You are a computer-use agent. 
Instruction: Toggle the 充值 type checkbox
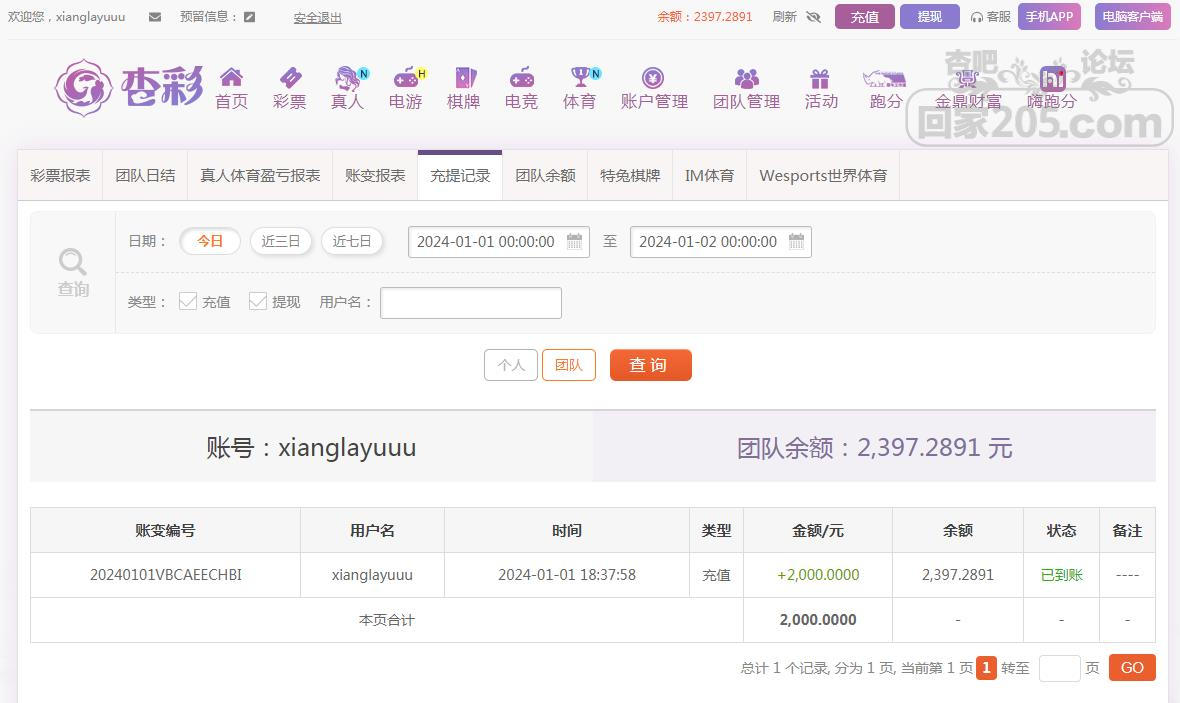point(187,302)
